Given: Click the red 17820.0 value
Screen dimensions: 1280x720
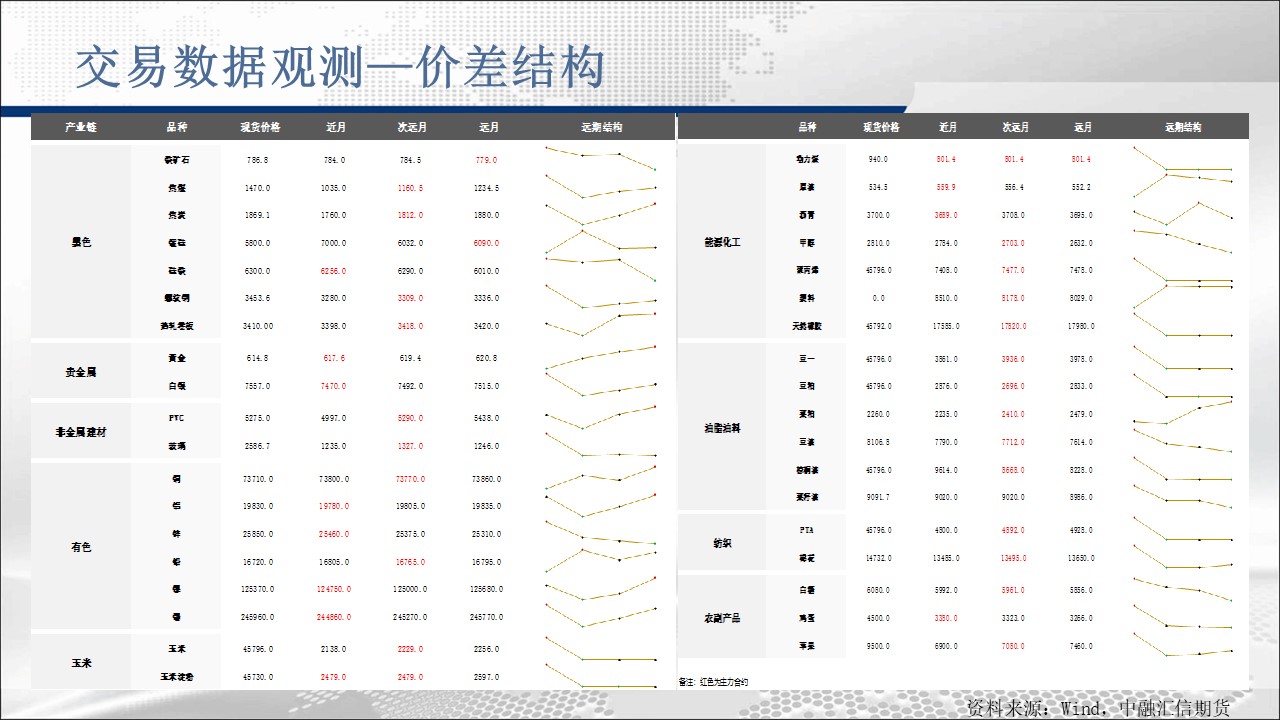Looking at the screenshot, I should coord(1014,326).
